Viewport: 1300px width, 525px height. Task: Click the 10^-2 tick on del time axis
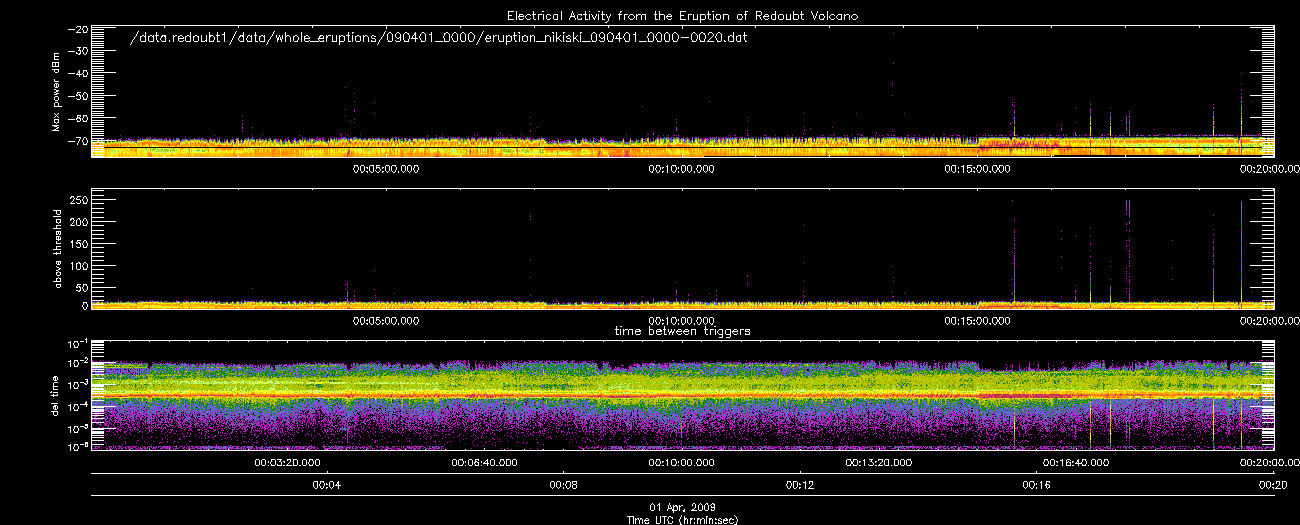tap(76, 362)
